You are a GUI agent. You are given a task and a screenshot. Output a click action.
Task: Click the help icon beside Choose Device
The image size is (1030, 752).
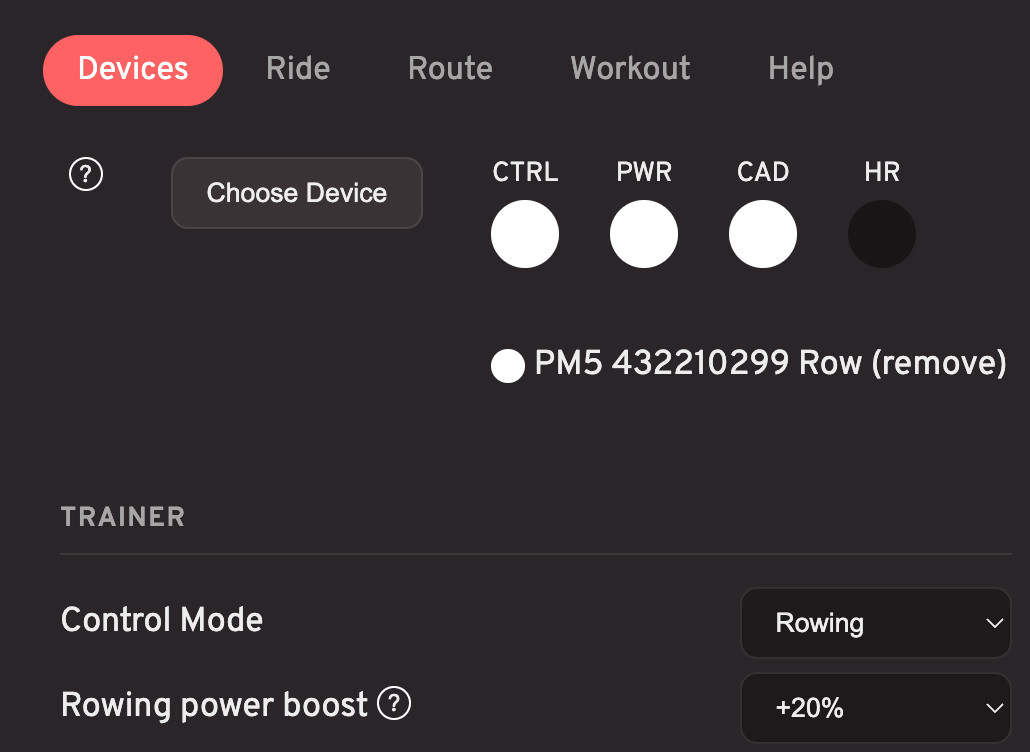tap(86, 175)
